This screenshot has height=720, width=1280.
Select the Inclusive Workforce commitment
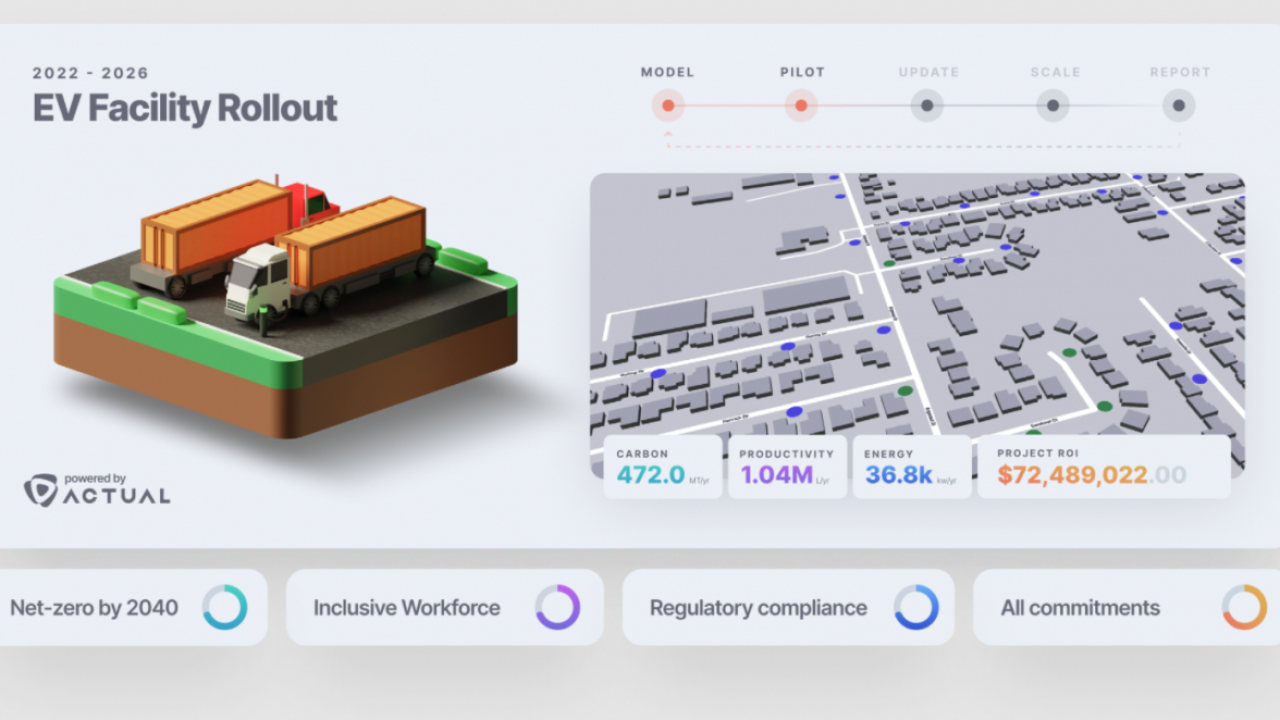[x=445, y=607]
